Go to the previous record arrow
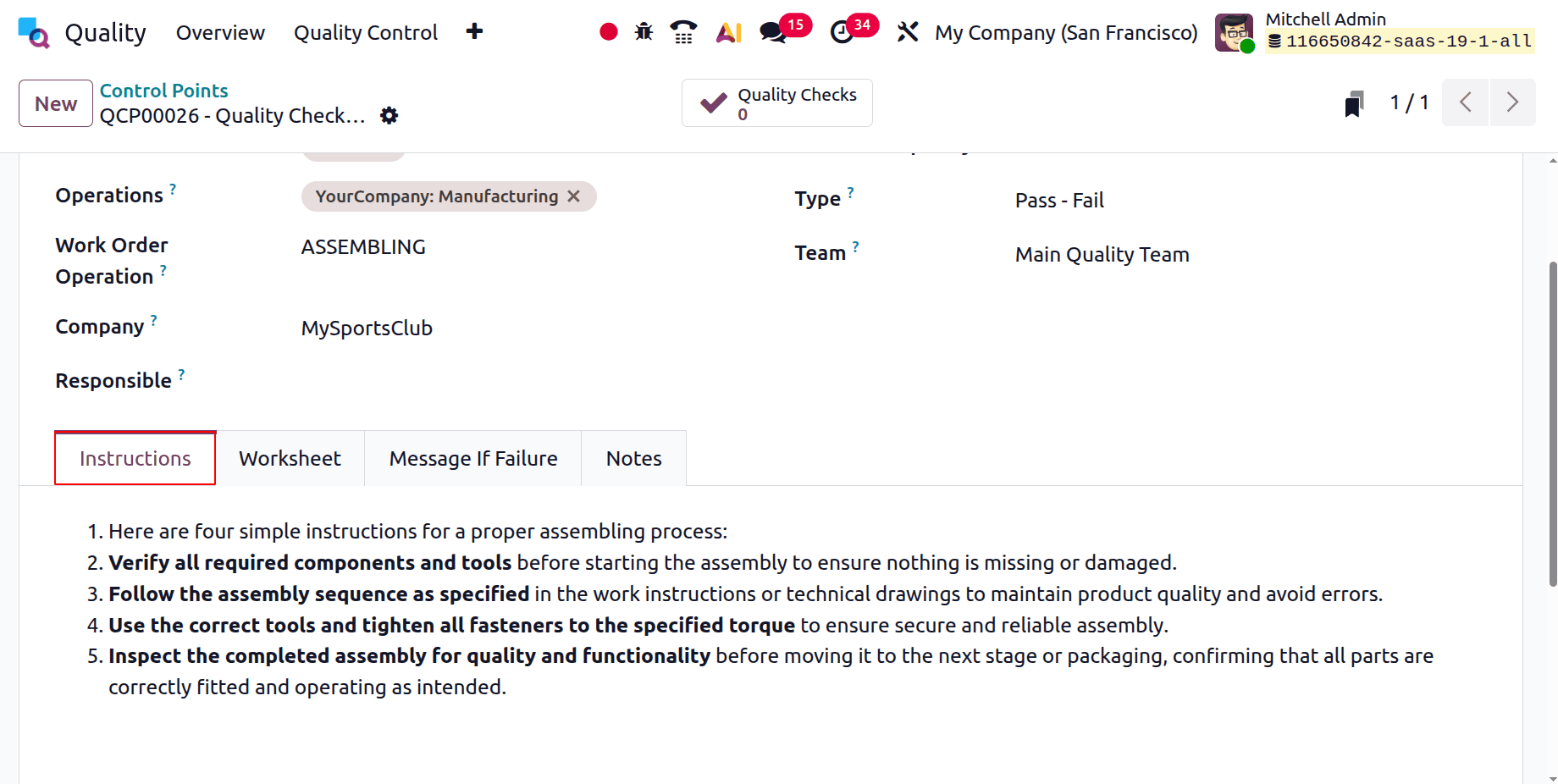Viewport: 1558px width, 784px height. [x=1466, y=102]
